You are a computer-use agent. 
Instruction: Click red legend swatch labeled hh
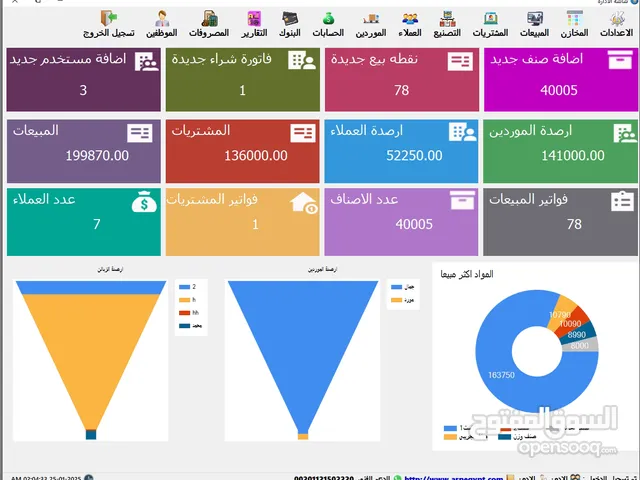pos(184,313)
